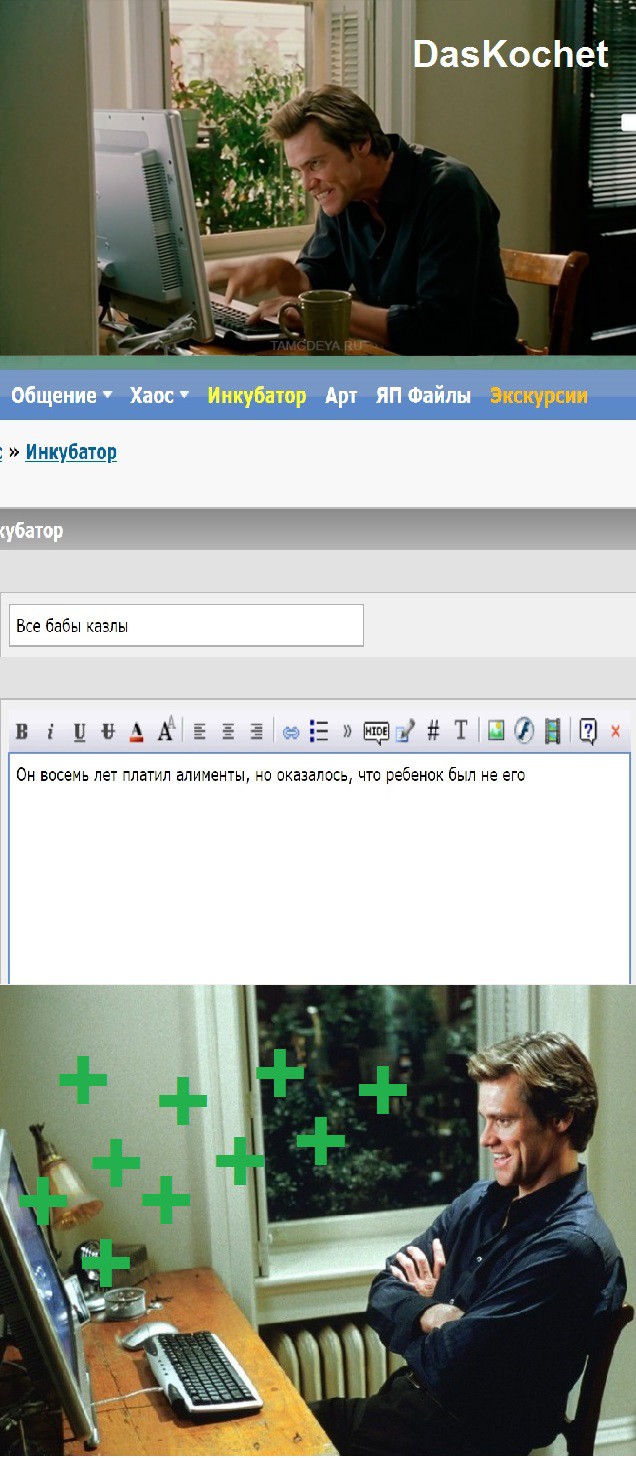Screen dimensions: 636x1458
Task: Open the font size tool
Action: [166, 731]
